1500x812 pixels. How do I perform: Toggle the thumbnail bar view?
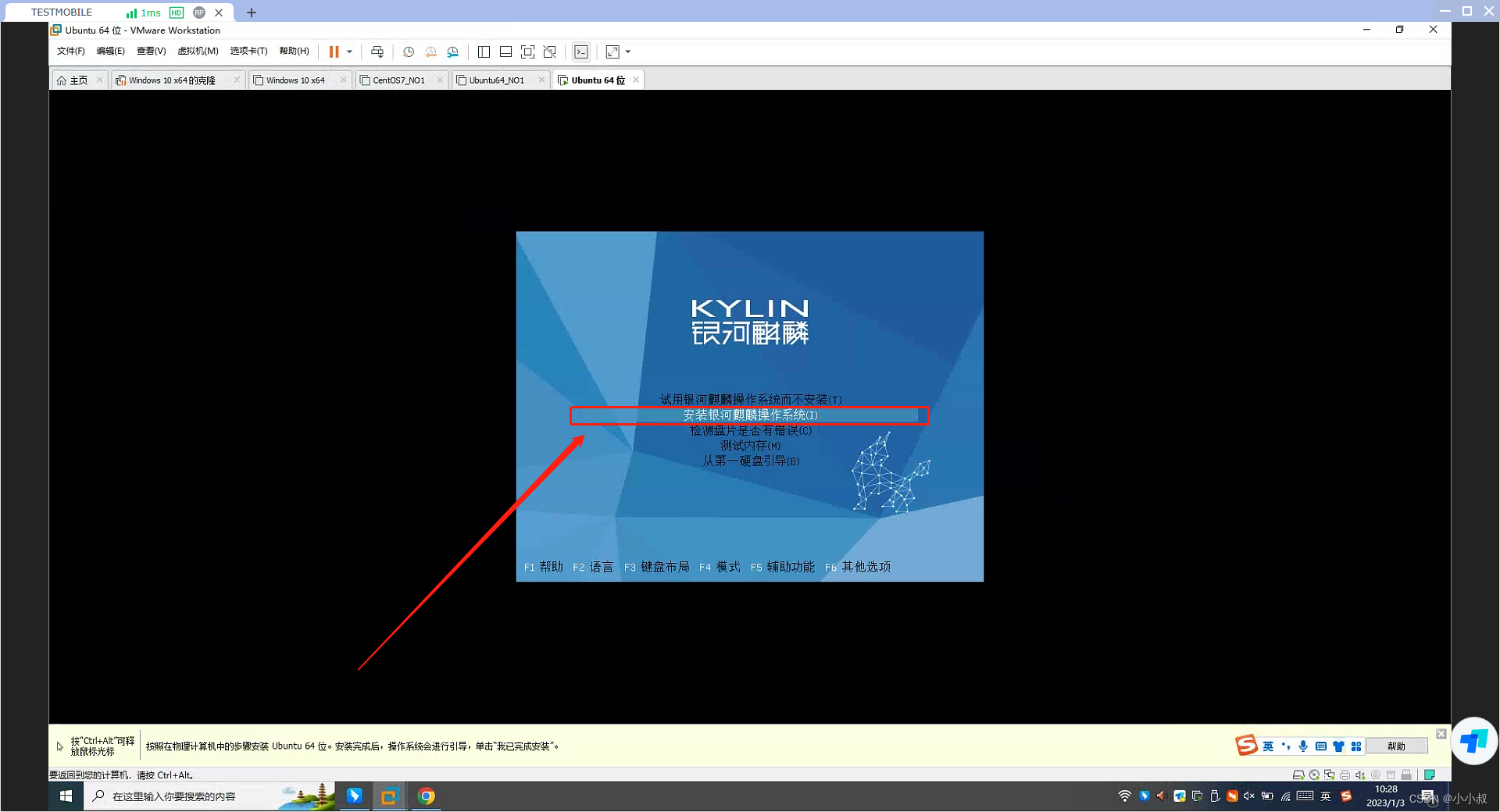coord(505,52)
